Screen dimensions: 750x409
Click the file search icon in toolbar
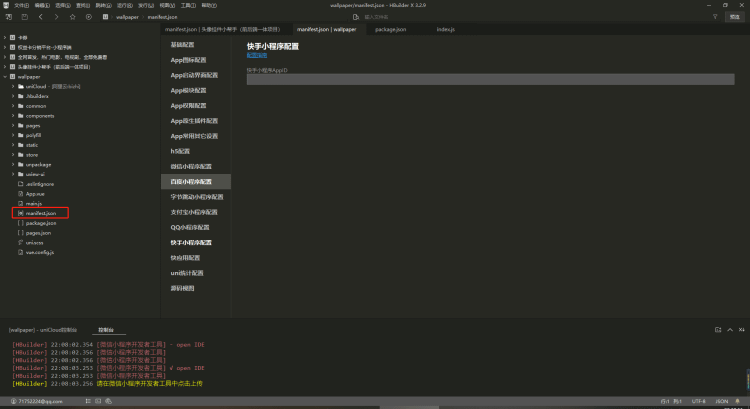pos(355,17)
